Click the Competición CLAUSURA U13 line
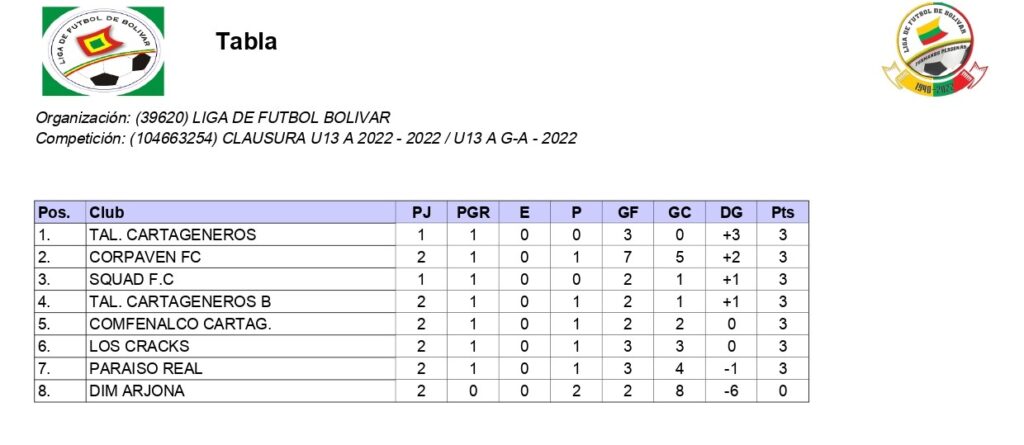The height and width of the screenshot is (445, 1024). pos(306,138)
